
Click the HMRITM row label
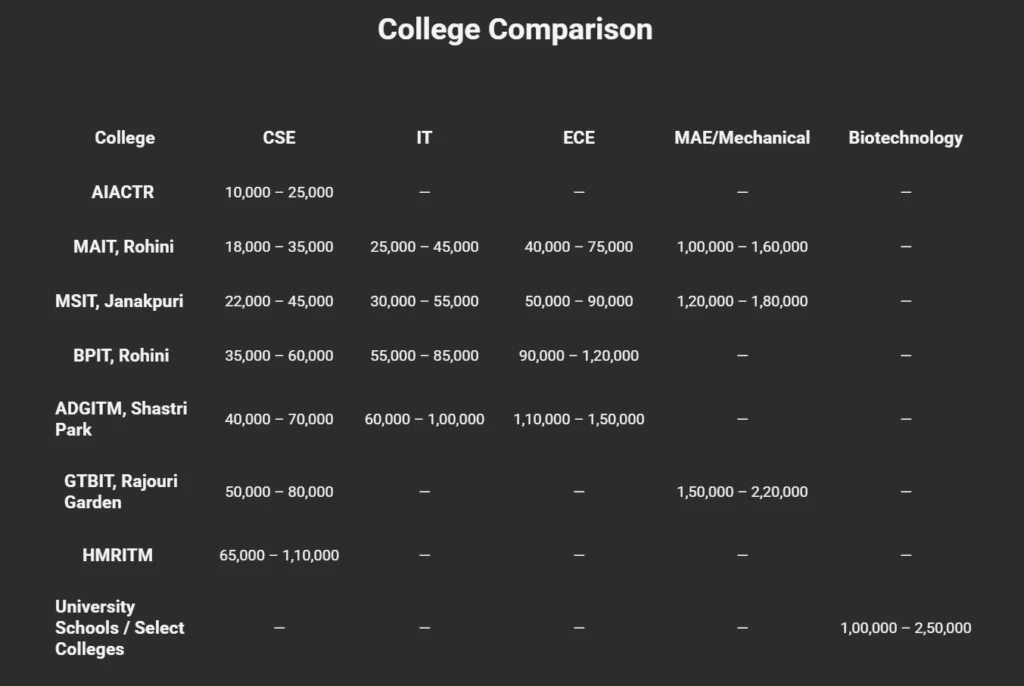tap(118, 555)
